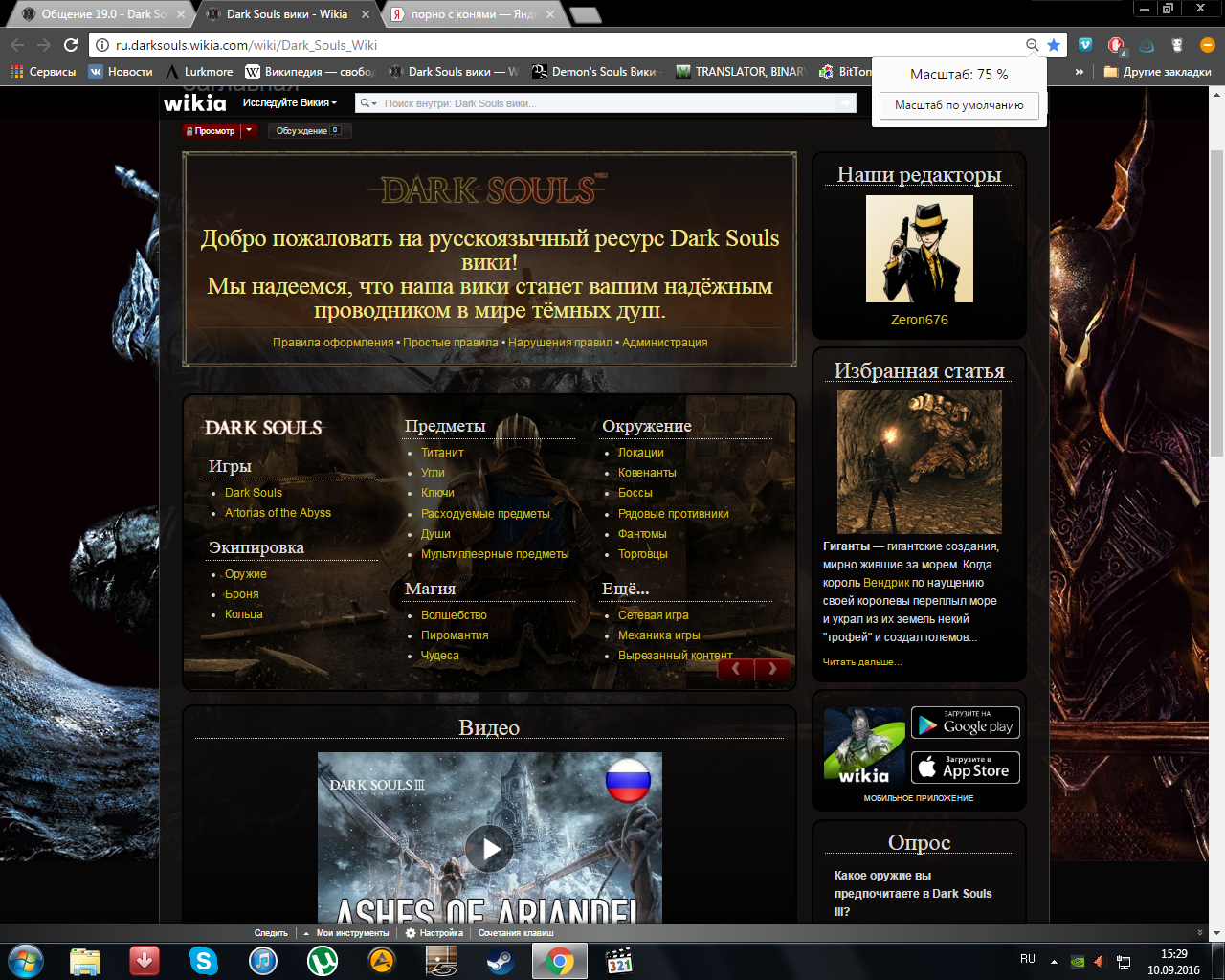Open Steam from the taskbar
Screen dimensions: 1225x980
click(500, 961)
